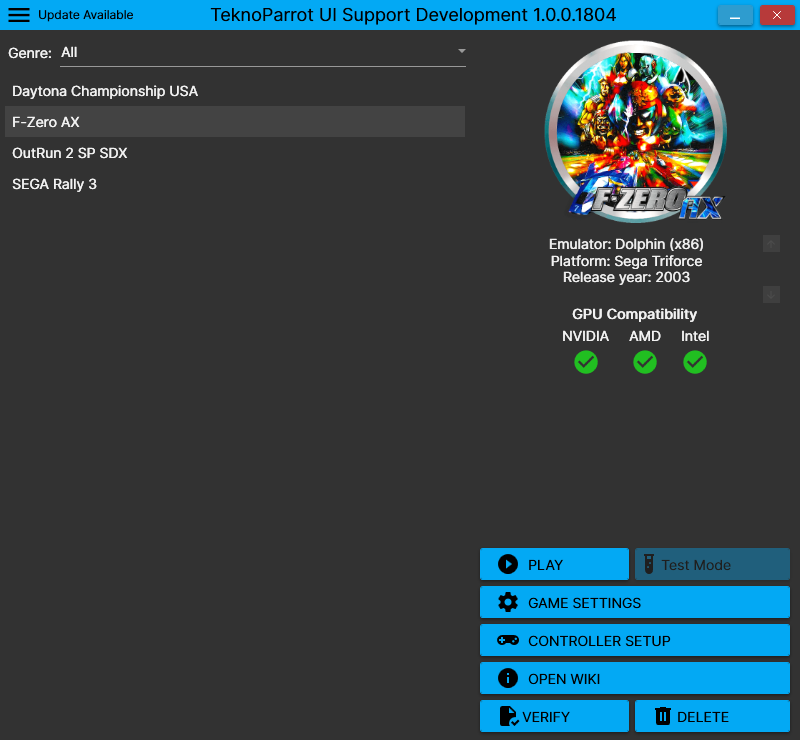Click the AMD compatibility checkmark

pos(645,362)
